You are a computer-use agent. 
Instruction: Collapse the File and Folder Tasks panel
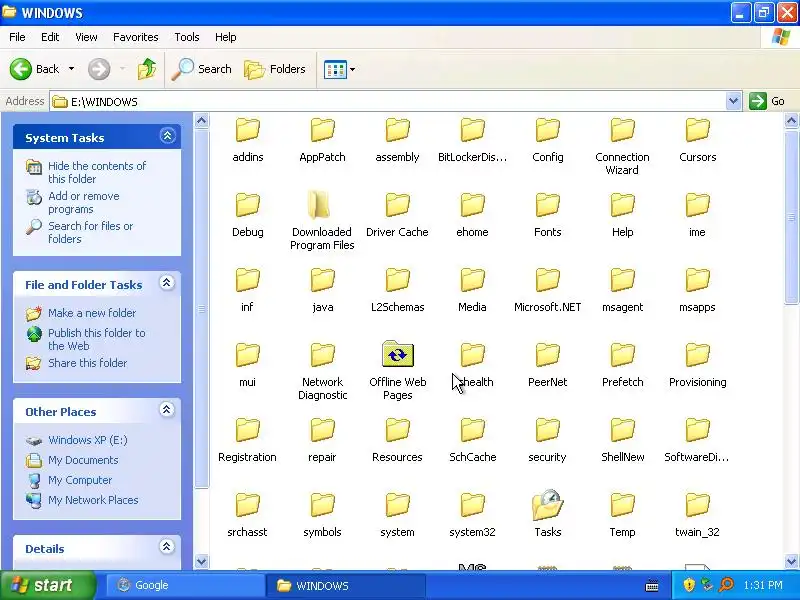point(167,283)
